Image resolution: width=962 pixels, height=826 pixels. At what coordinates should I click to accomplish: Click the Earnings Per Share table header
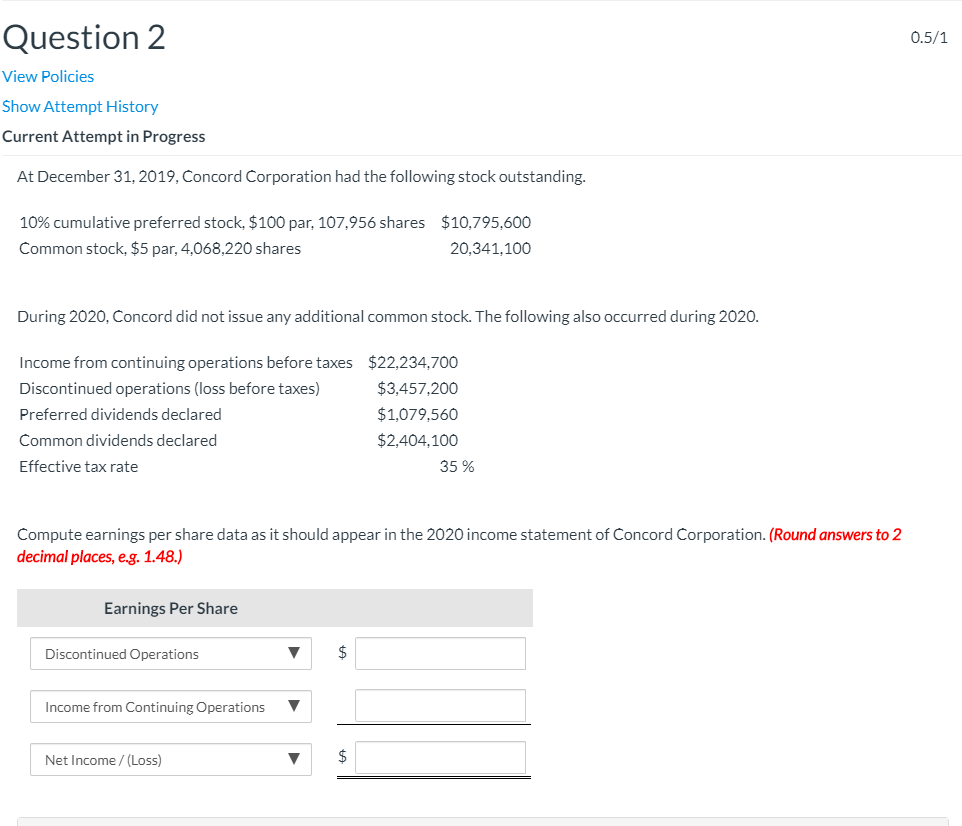pos(275,608)
